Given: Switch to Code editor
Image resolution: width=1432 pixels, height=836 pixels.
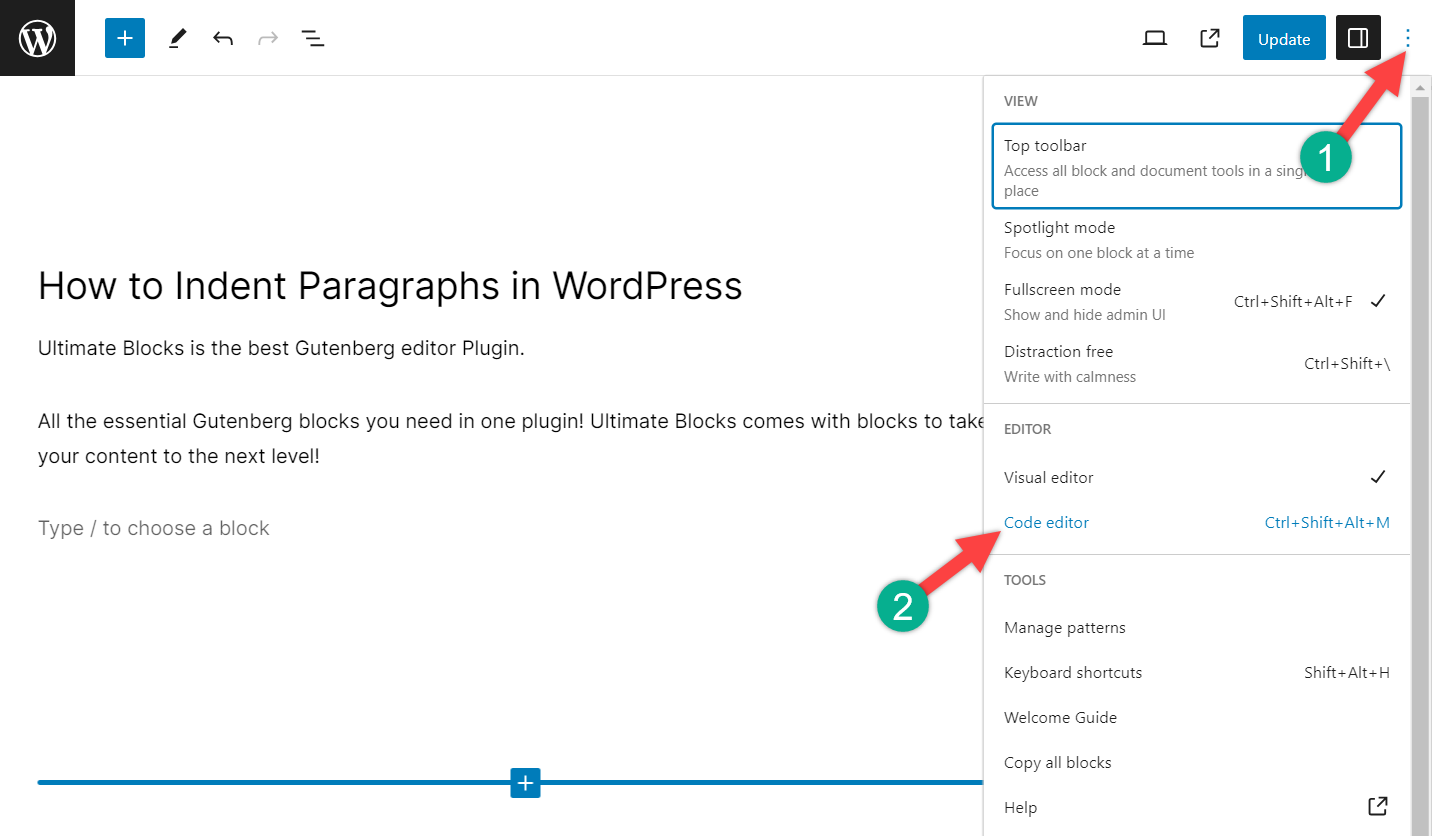Looking at the screenshot, I should [1047, 522].
